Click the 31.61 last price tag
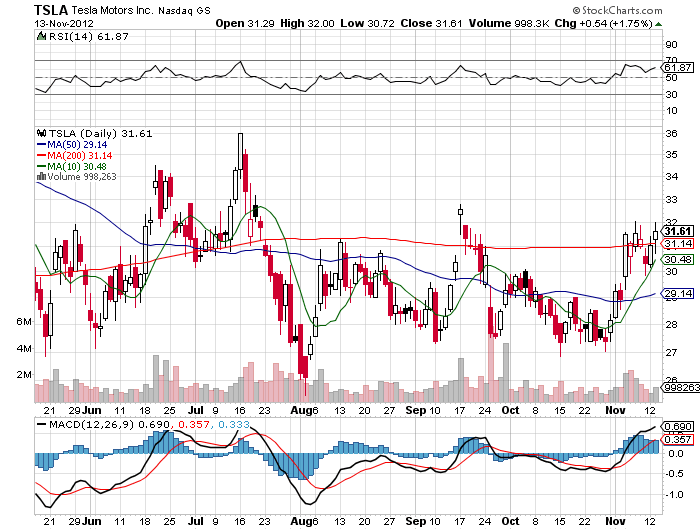The width and height of the screenshot is (700, 530). click(x=678, y=231)
